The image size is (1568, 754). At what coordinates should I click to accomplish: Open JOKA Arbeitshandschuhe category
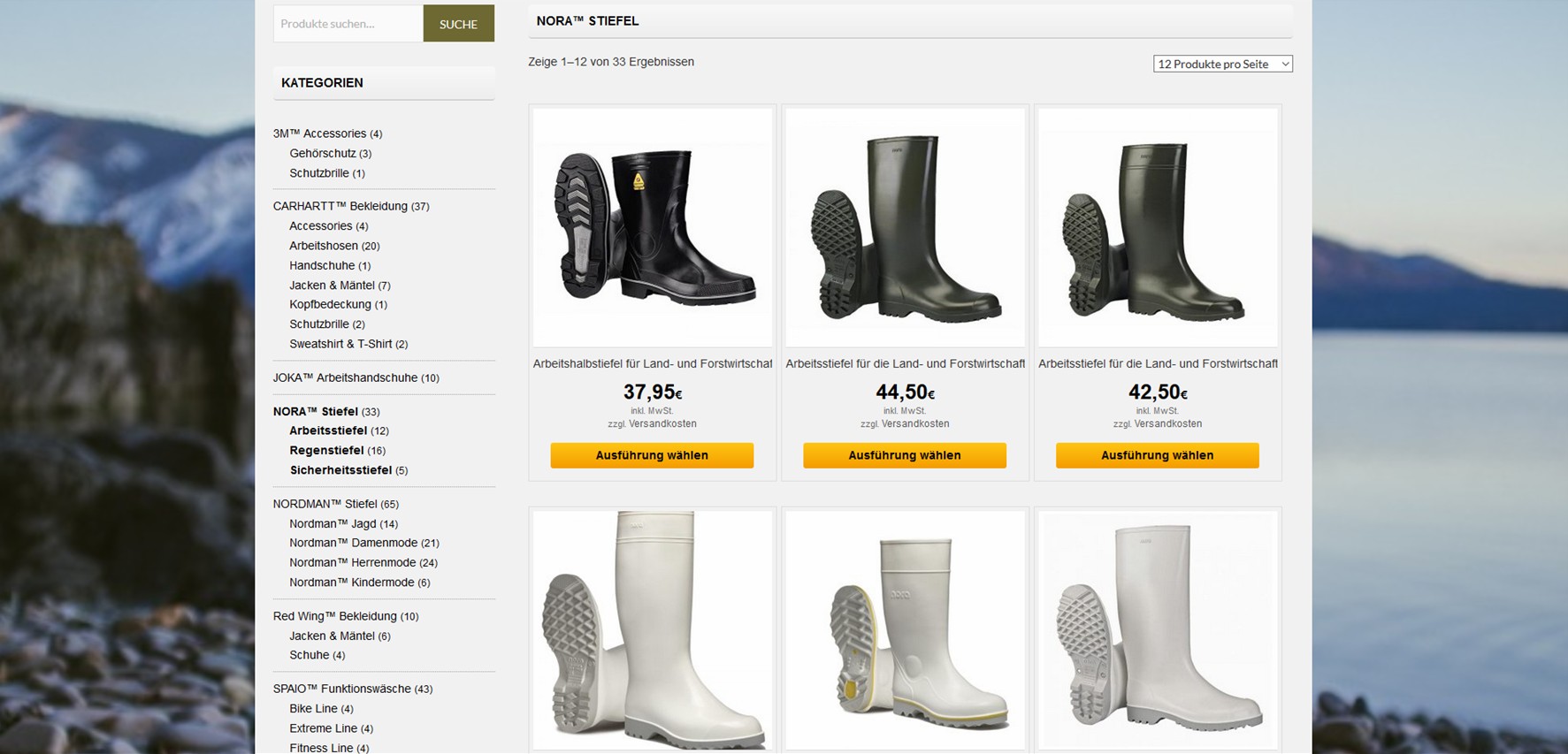click(x=345, y=377)
